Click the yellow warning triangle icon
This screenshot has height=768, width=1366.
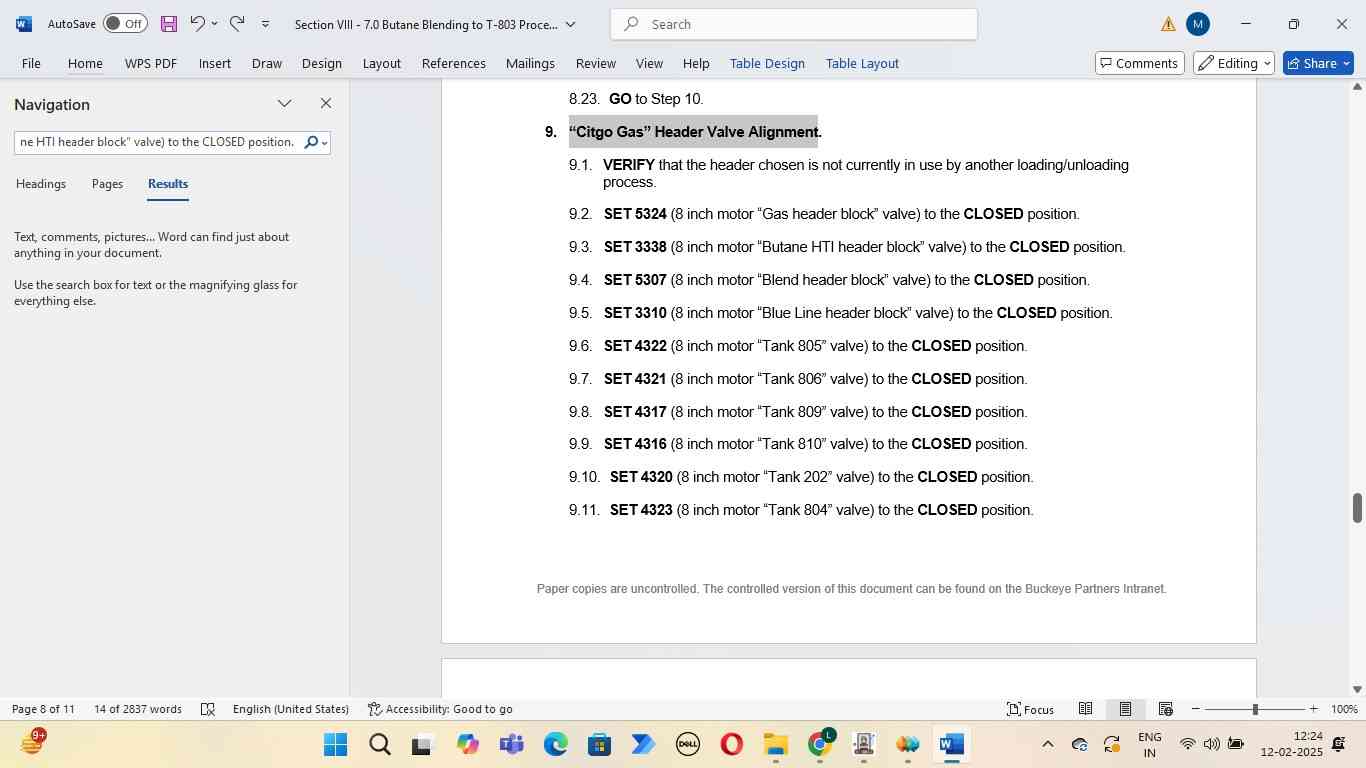1168,24
